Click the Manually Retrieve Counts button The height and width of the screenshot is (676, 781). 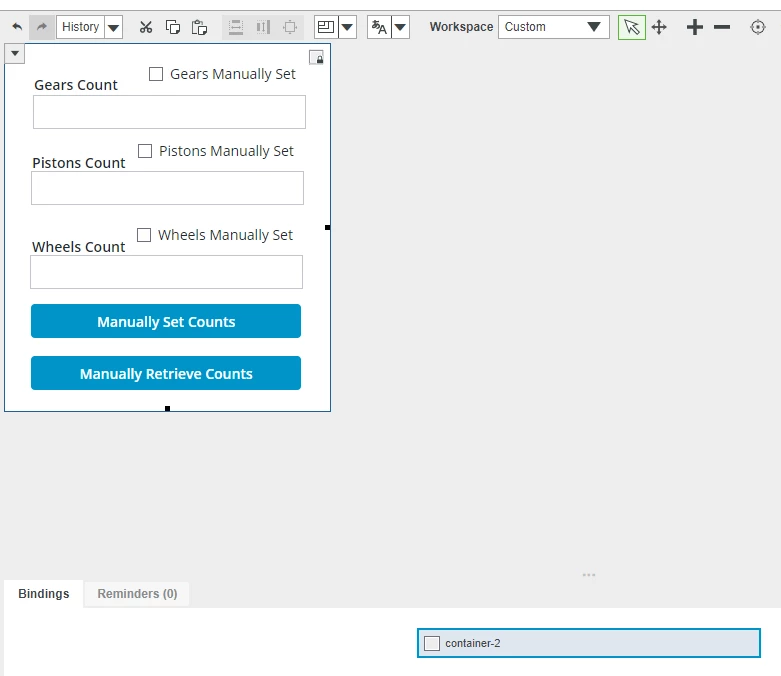[x=166, y=373]
